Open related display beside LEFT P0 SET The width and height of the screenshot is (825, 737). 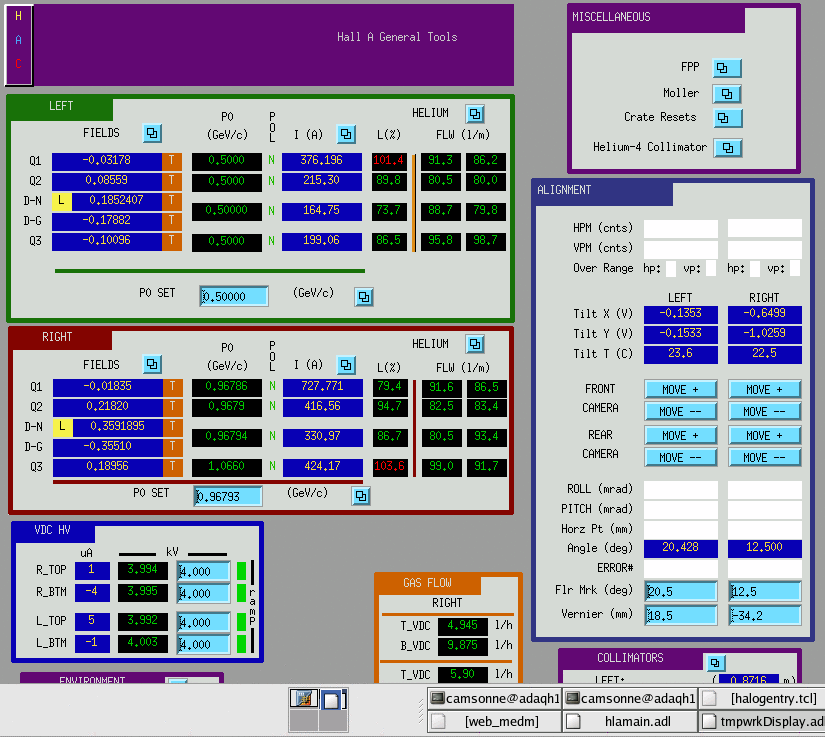[364, 297]
